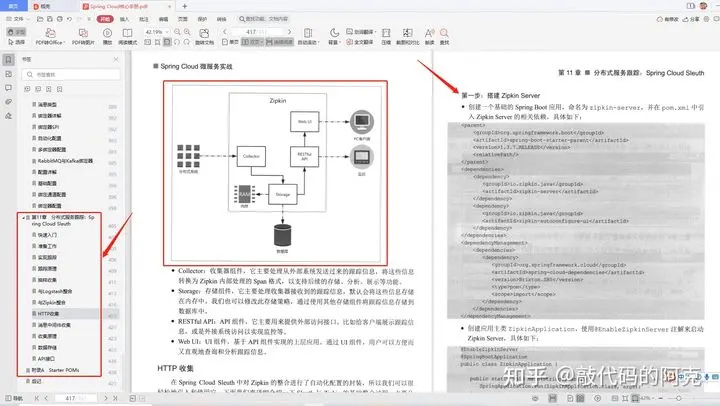Close the bookmarks side panel
Screen dimensions: 720x406
coord(116,59)
